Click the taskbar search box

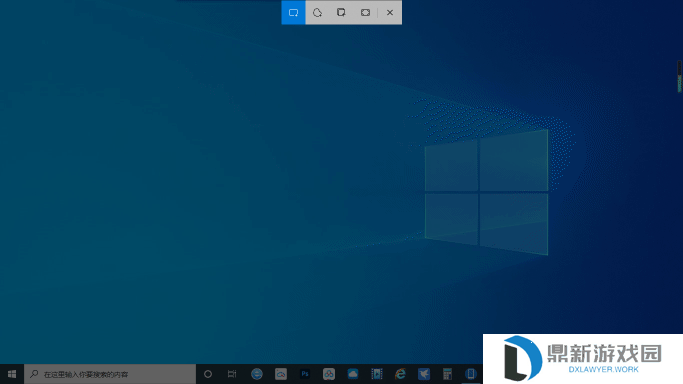click(x=110, y=374)
